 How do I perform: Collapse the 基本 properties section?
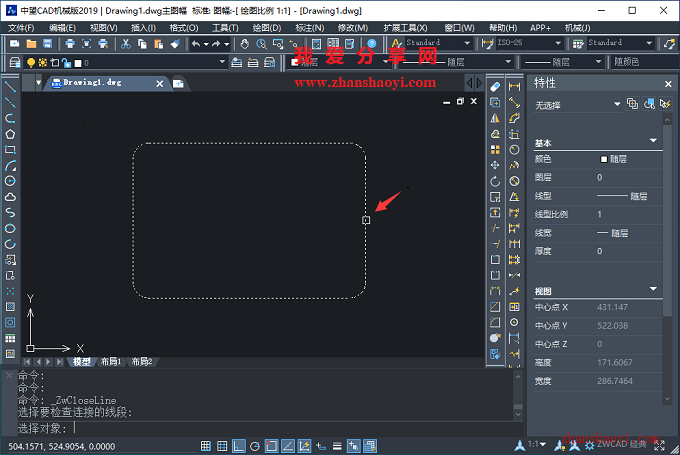(653, 141)
